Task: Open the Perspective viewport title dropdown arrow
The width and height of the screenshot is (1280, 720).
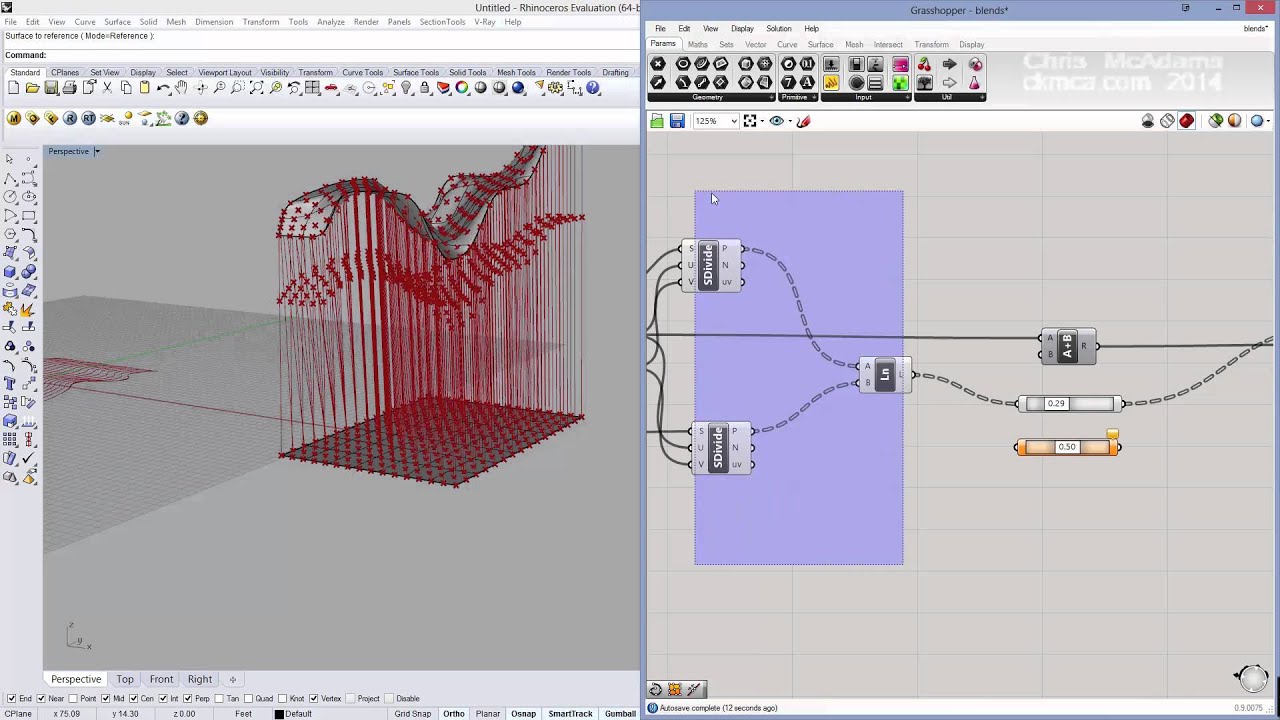Action: point(97,151)
